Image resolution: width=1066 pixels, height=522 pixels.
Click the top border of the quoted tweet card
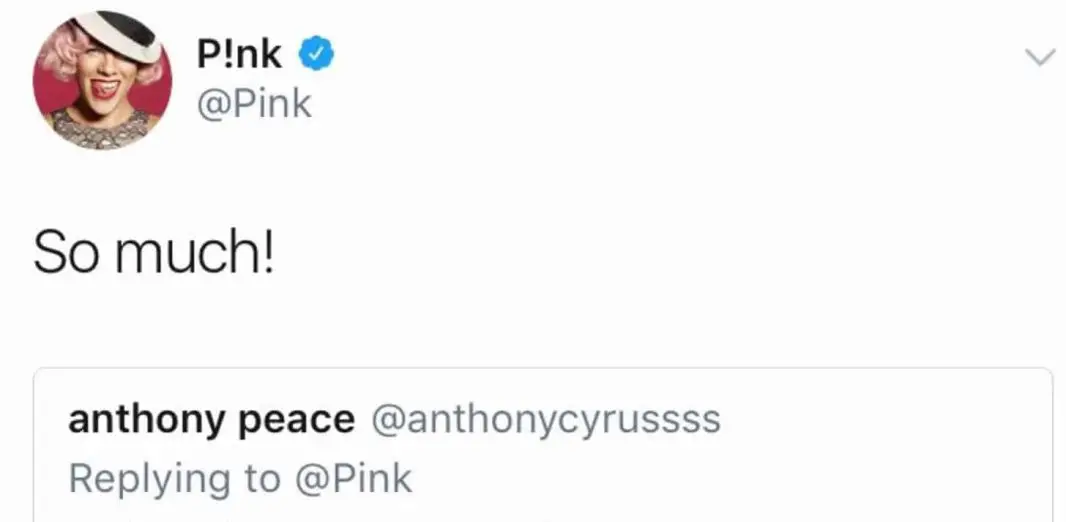[543, 369]
